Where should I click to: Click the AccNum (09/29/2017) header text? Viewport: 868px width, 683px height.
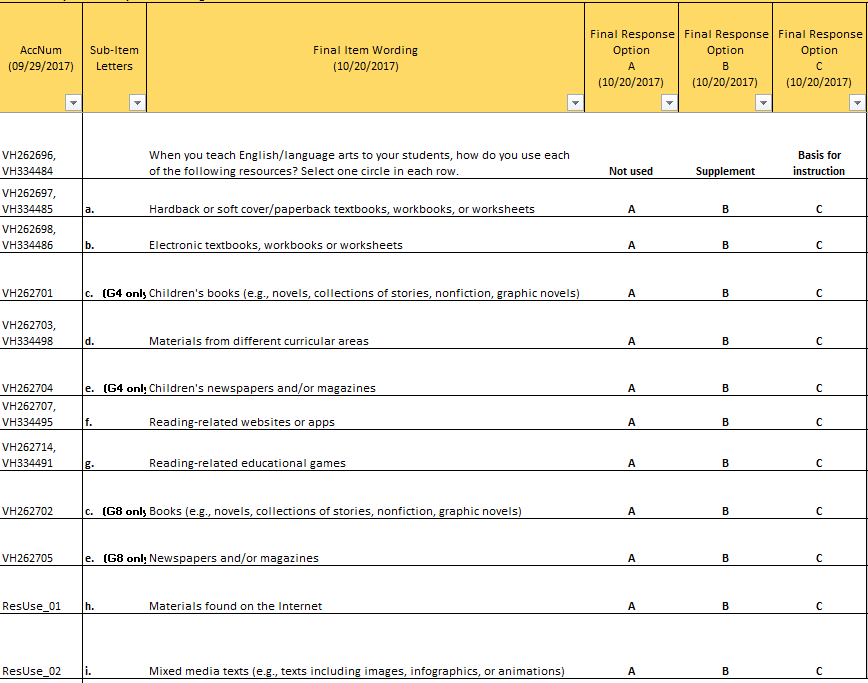[x=41, y=58]
